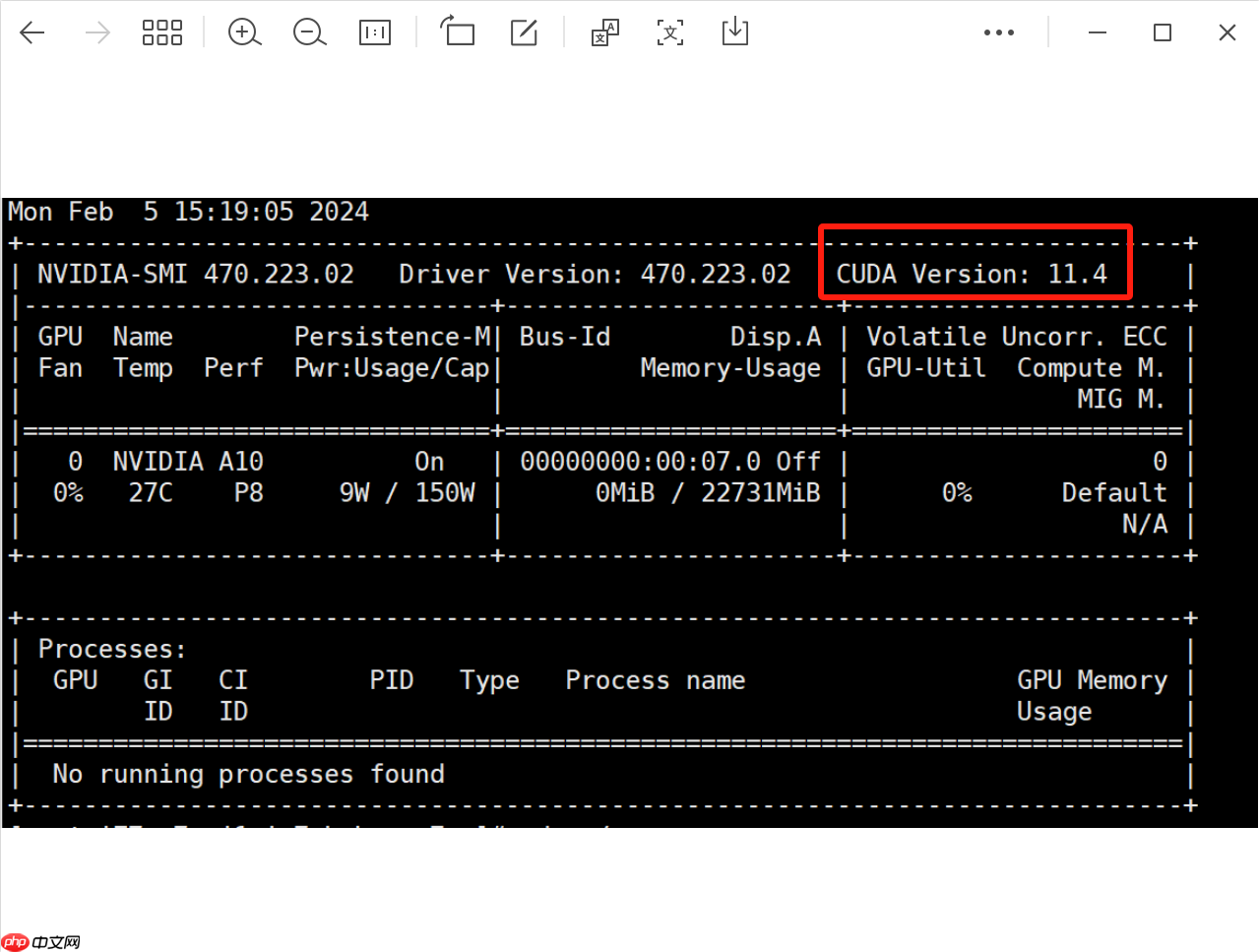Zoom in on the image
1259x952 pixels.
point(244,32)
